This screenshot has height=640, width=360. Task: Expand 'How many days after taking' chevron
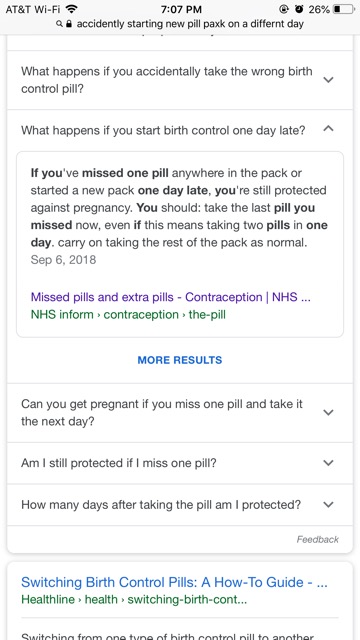328,504
